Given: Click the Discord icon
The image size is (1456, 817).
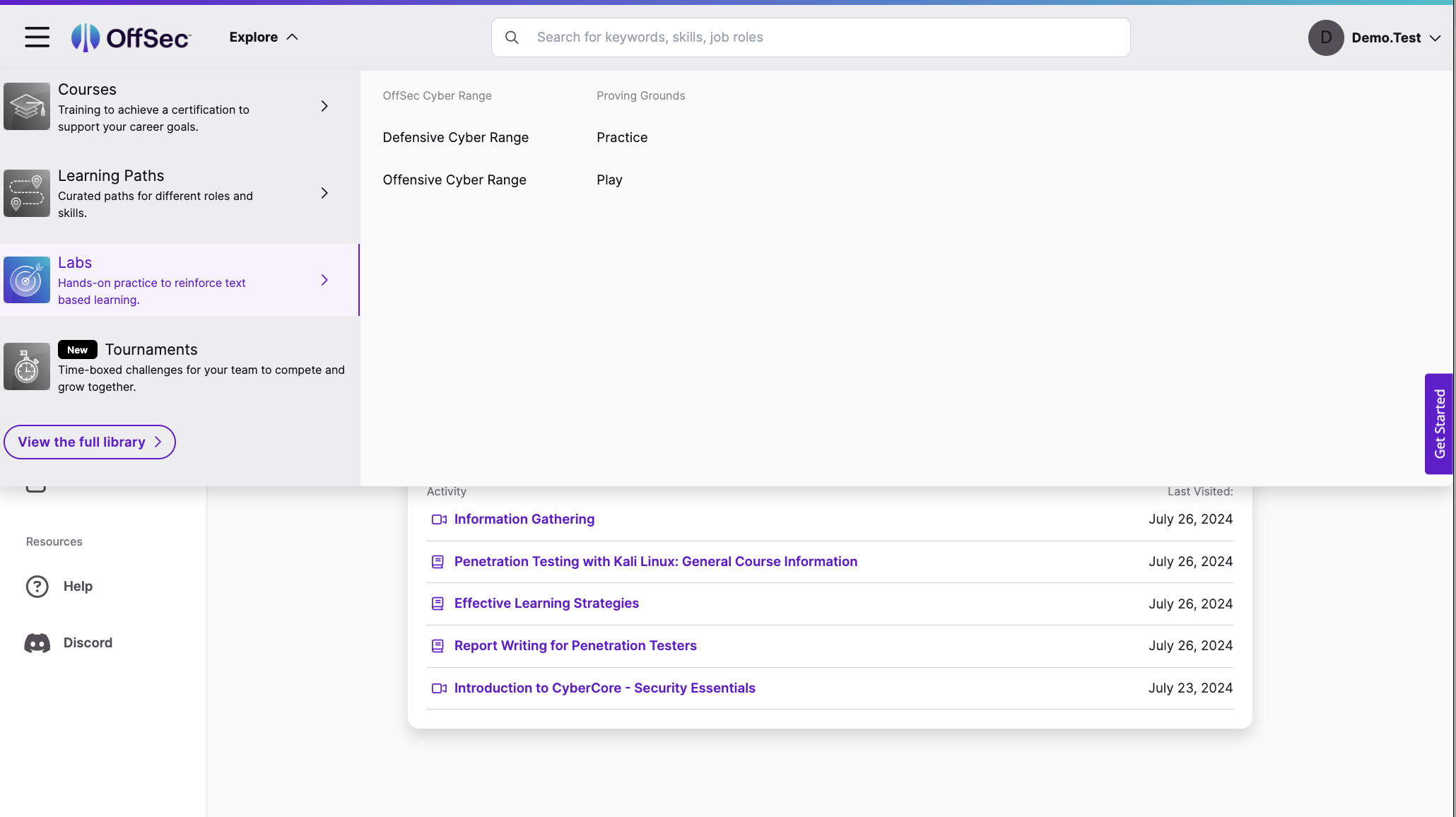Looking at the screenshot, I should coord(37,642).
